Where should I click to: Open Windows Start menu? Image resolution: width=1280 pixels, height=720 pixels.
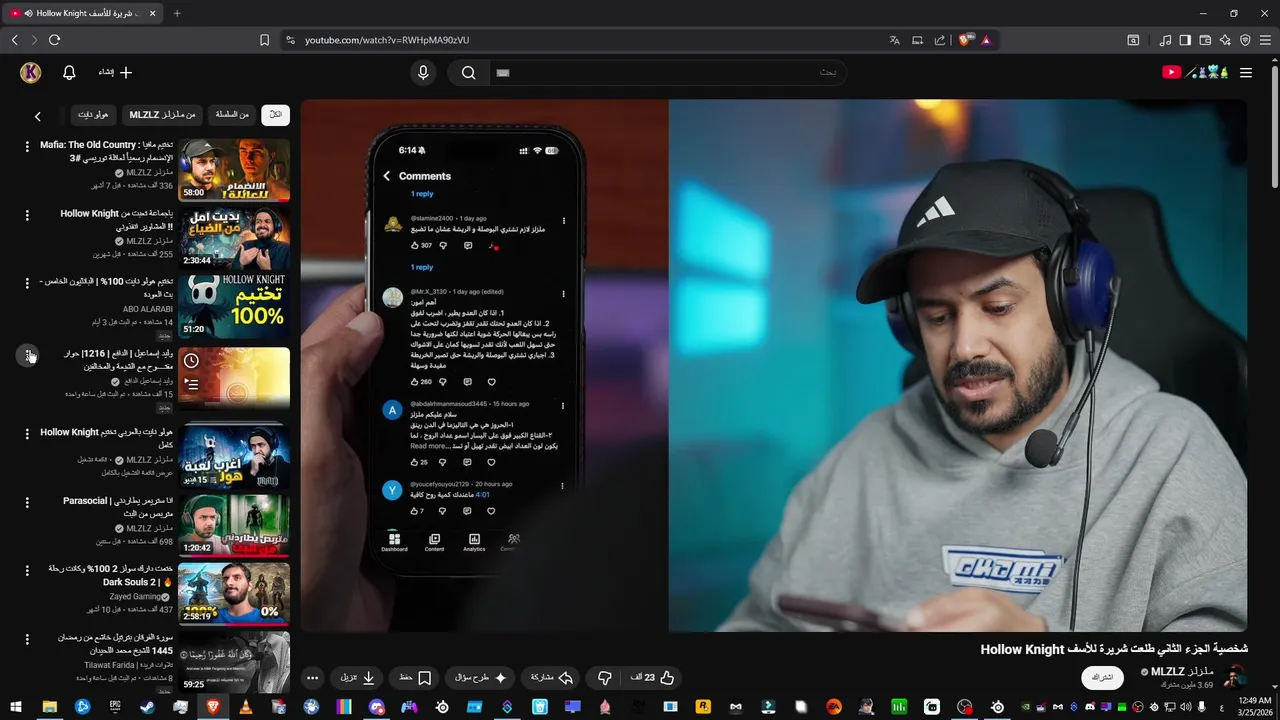tap(16, 707)
